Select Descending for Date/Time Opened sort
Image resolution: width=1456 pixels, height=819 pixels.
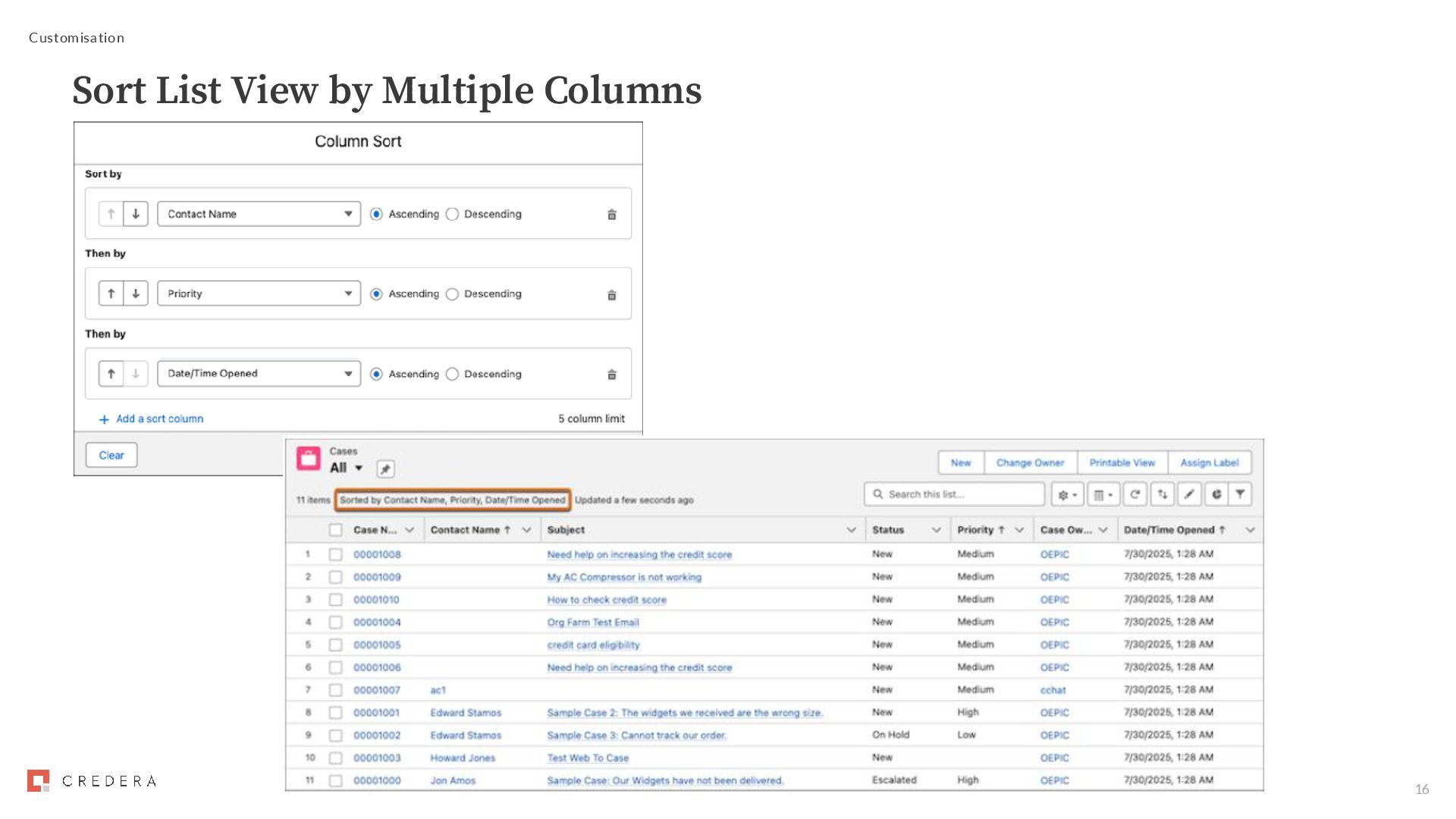coord(453,375)
